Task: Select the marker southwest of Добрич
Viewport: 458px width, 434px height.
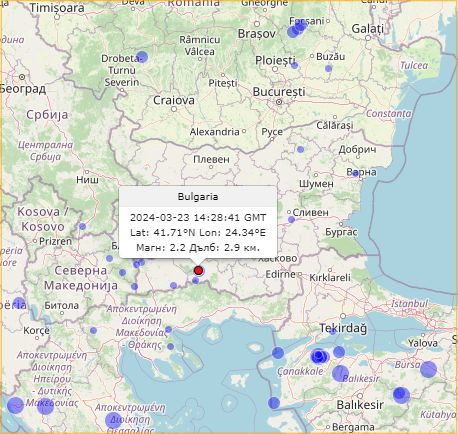Action: [300, 149]
